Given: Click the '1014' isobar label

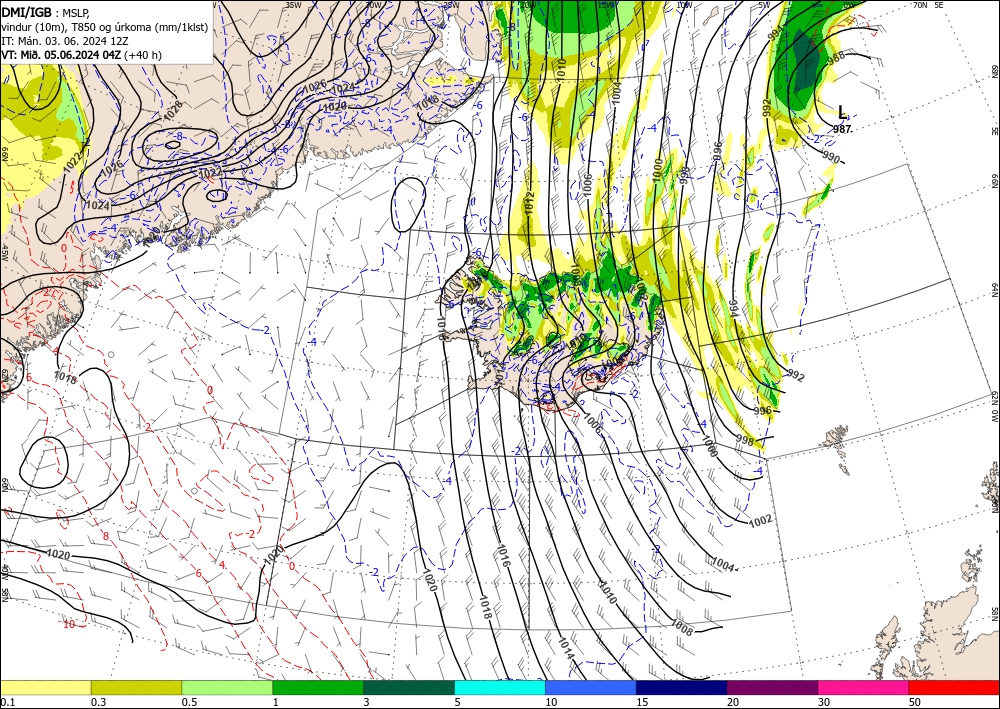Looking at the screenshot, I should [566, 648].
